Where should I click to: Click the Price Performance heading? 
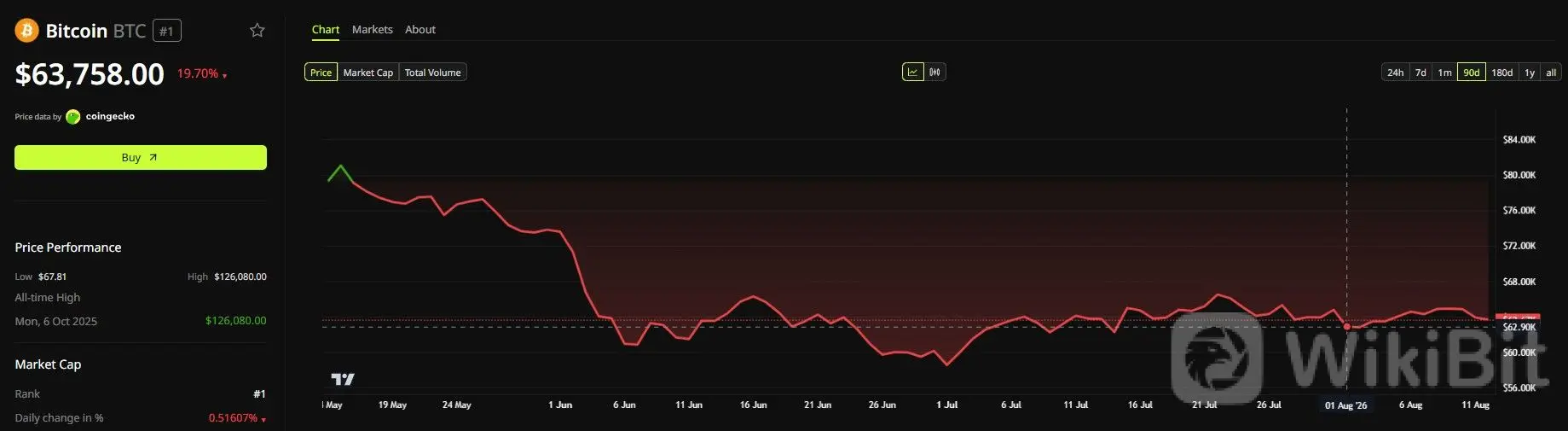click(68, 248)
